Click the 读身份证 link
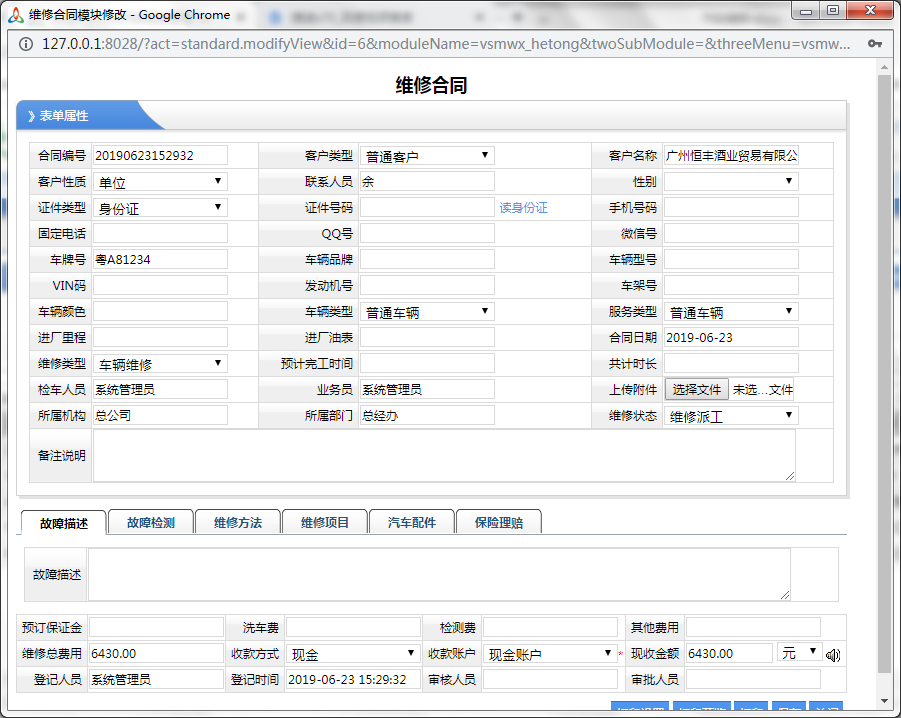Image resolution: width=901 pixels, height=718 pixels. click(523, 208)
